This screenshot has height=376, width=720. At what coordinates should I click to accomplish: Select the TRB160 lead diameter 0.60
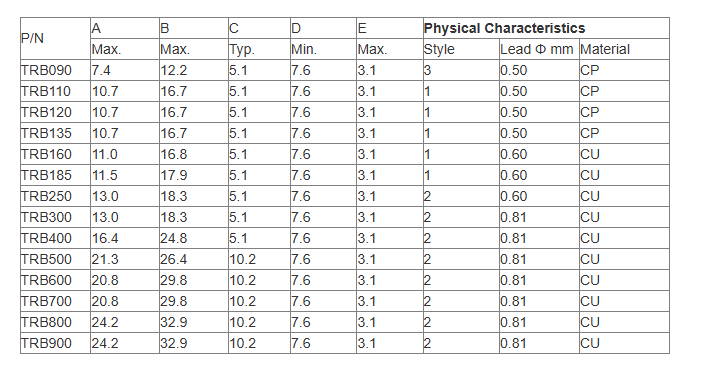539,154
